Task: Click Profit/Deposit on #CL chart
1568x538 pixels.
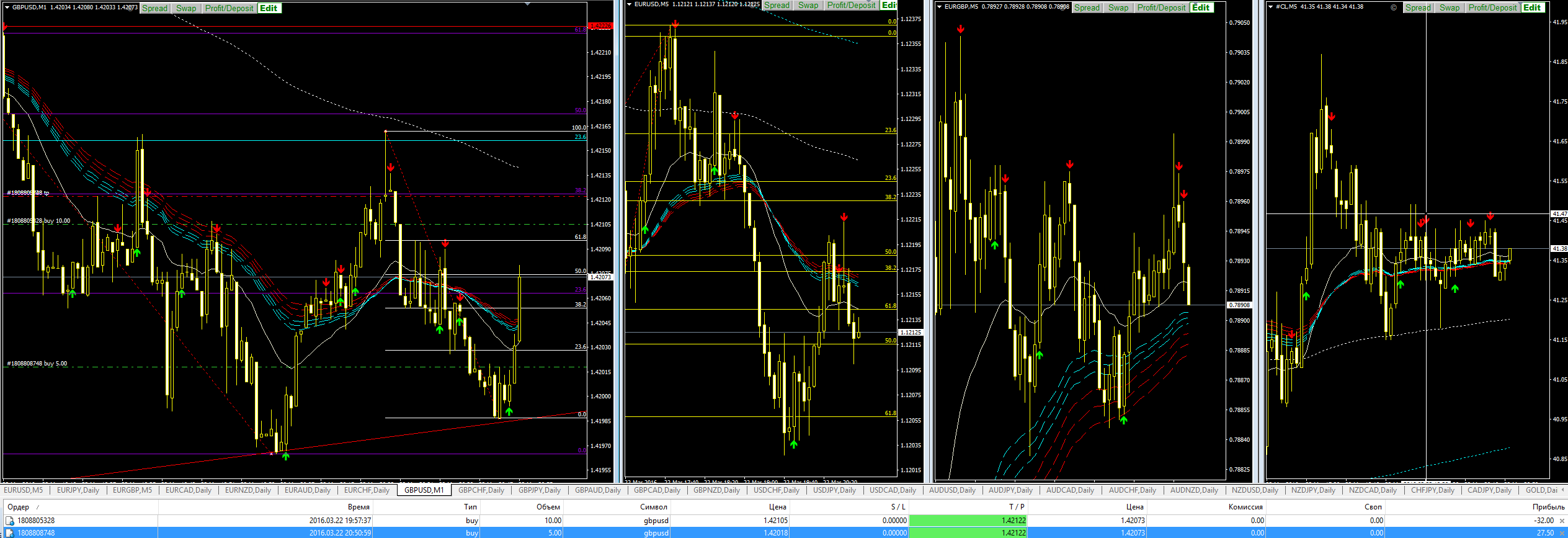Action: tap(1493, 7)
